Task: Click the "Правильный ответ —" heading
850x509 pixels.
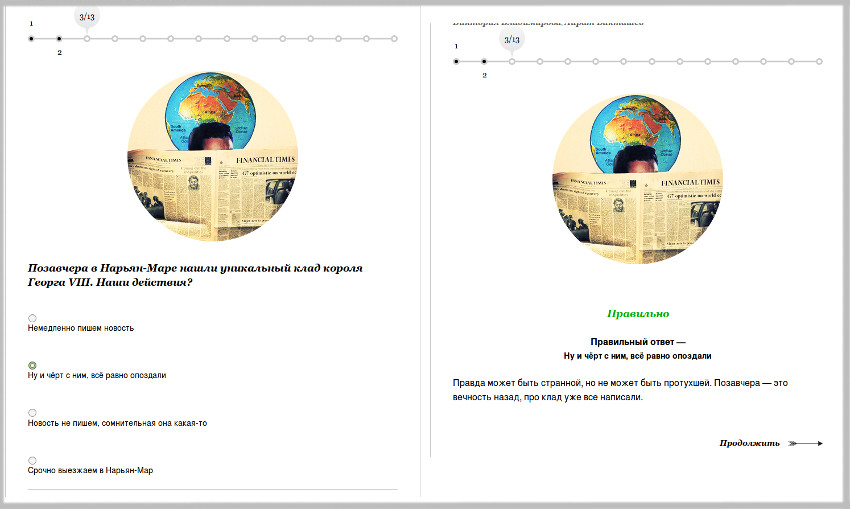Action: 637,341
